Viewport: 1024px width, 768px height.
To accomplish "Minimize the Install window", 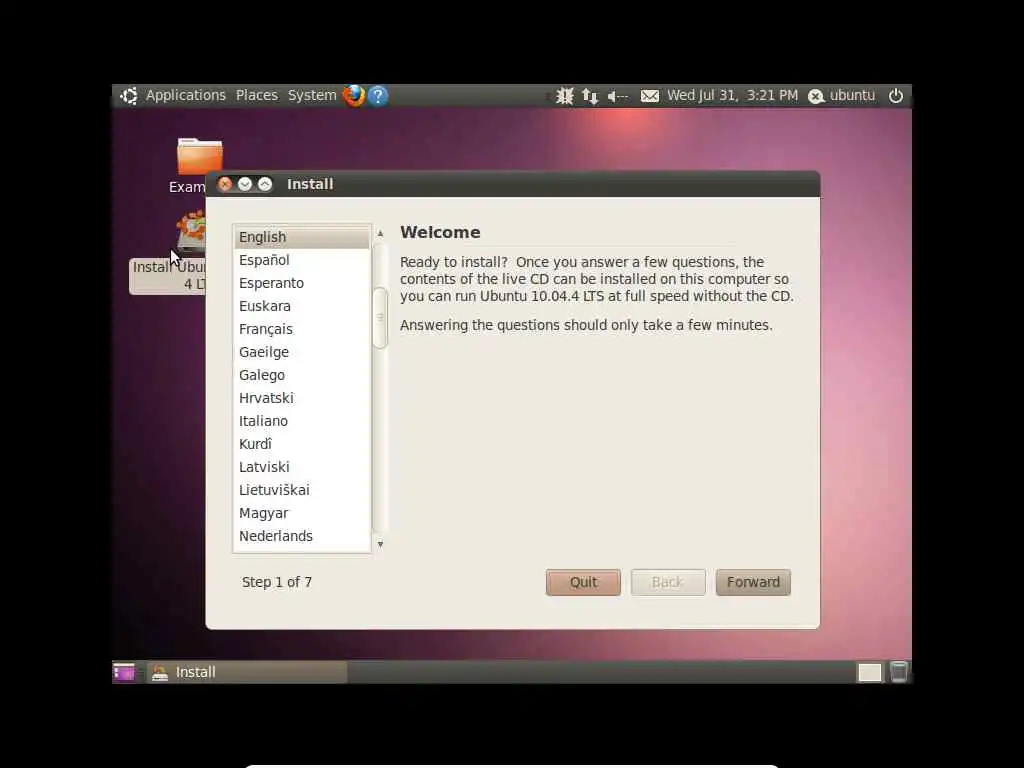I will click(245, 184).
